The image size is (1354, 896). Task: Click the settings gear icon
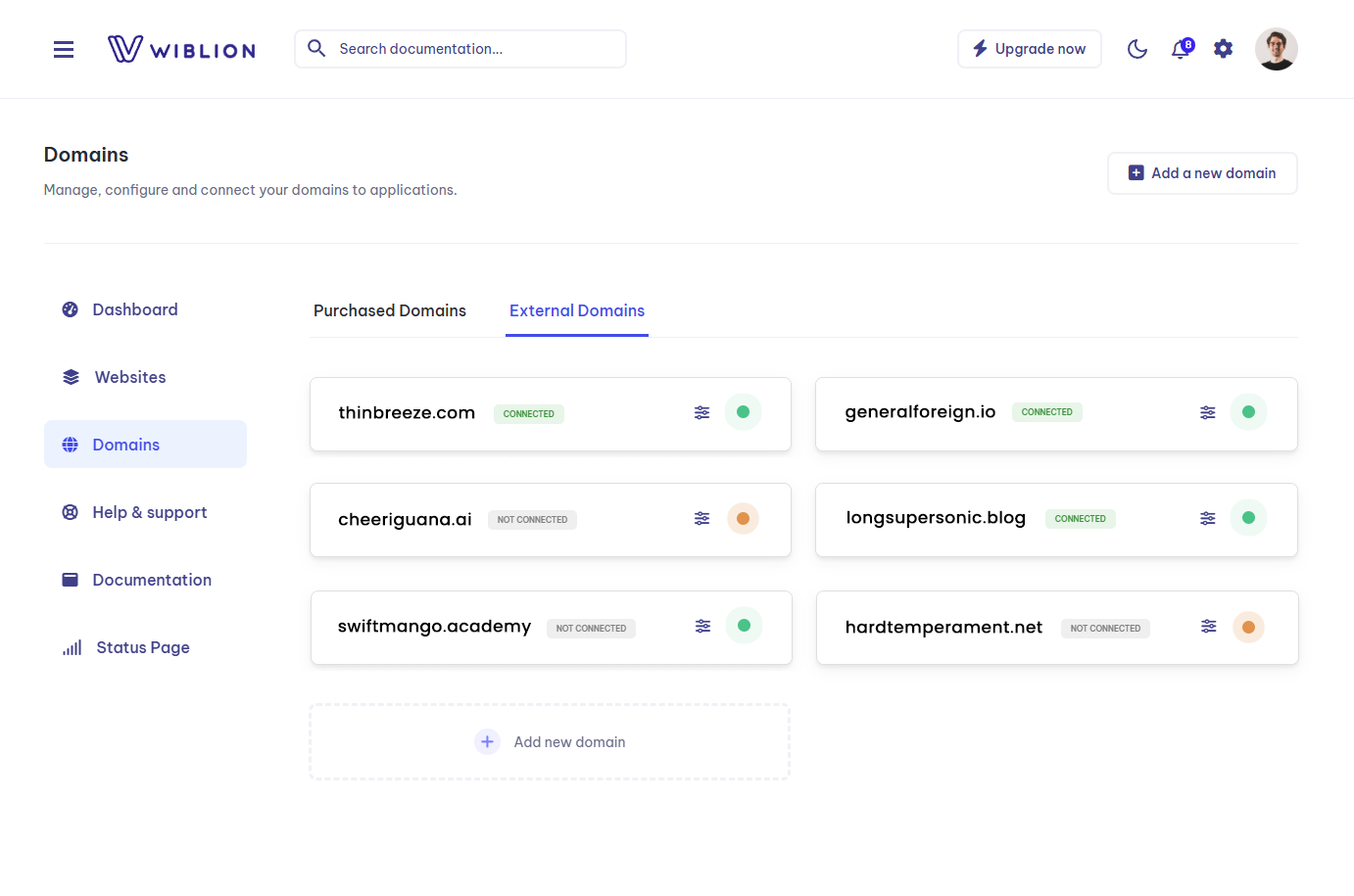pos(1223,48)
